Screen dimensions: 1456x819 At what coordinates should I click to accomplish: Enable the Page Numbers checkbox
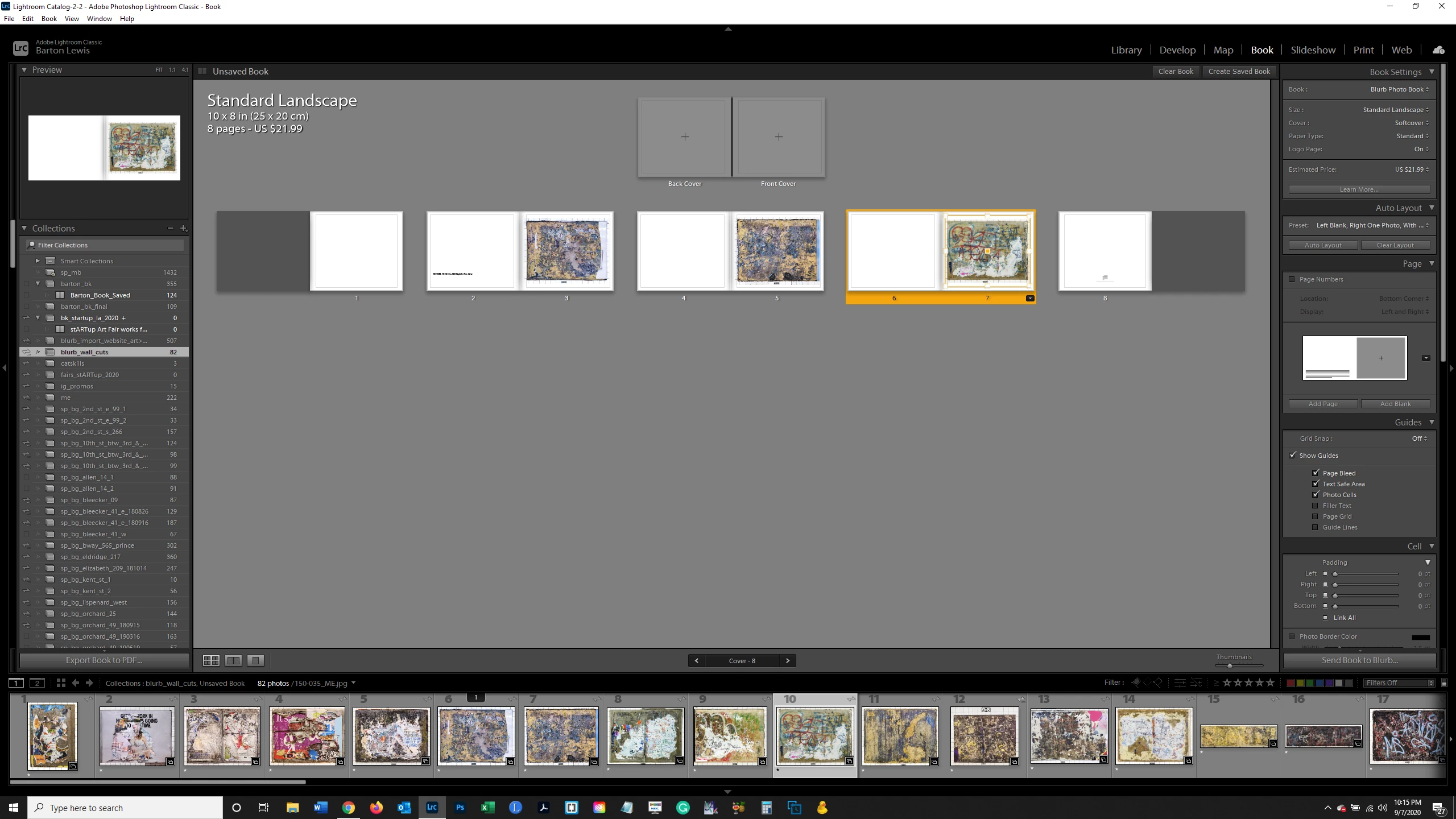(x=1292, y=279)
